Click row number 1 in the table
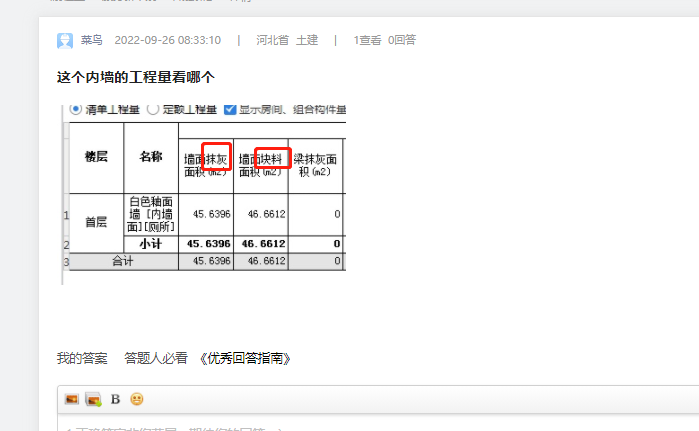Viewport: 699px width, 431px height. (x=66, y=215)
